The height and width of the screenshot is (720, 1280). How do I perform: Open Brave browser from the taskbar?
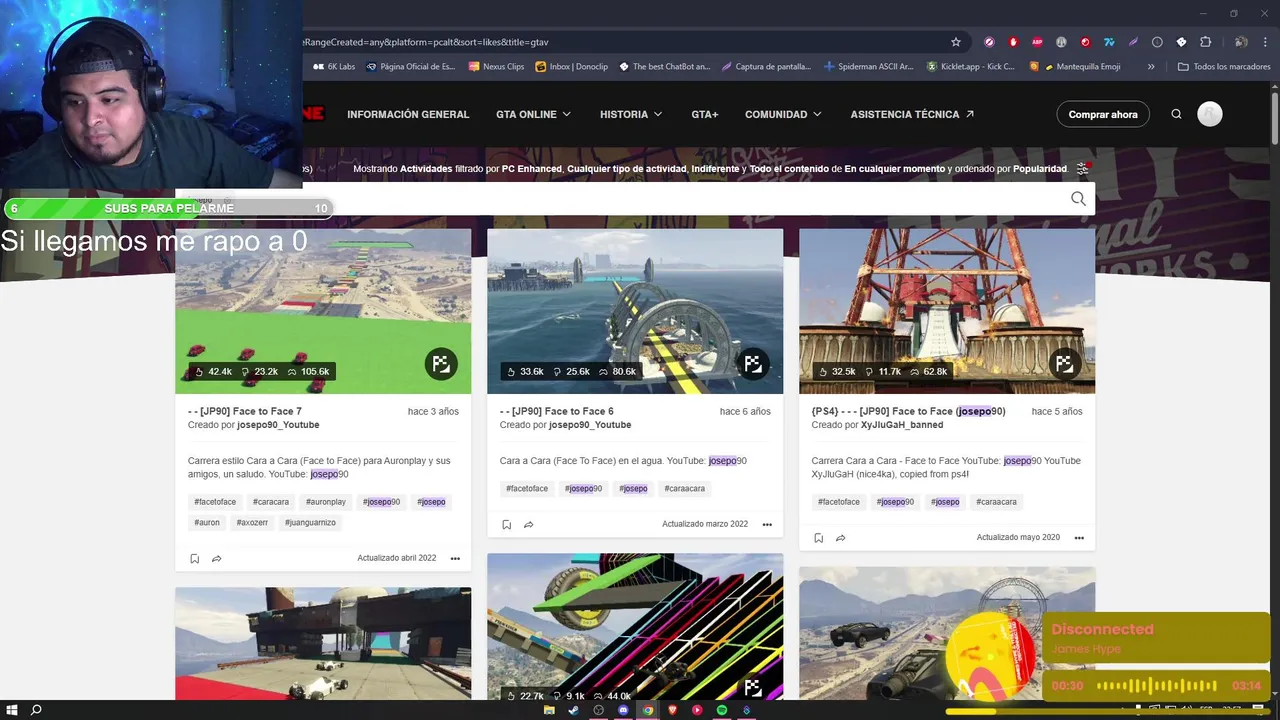pyautogui.click(x=672, y=710)
